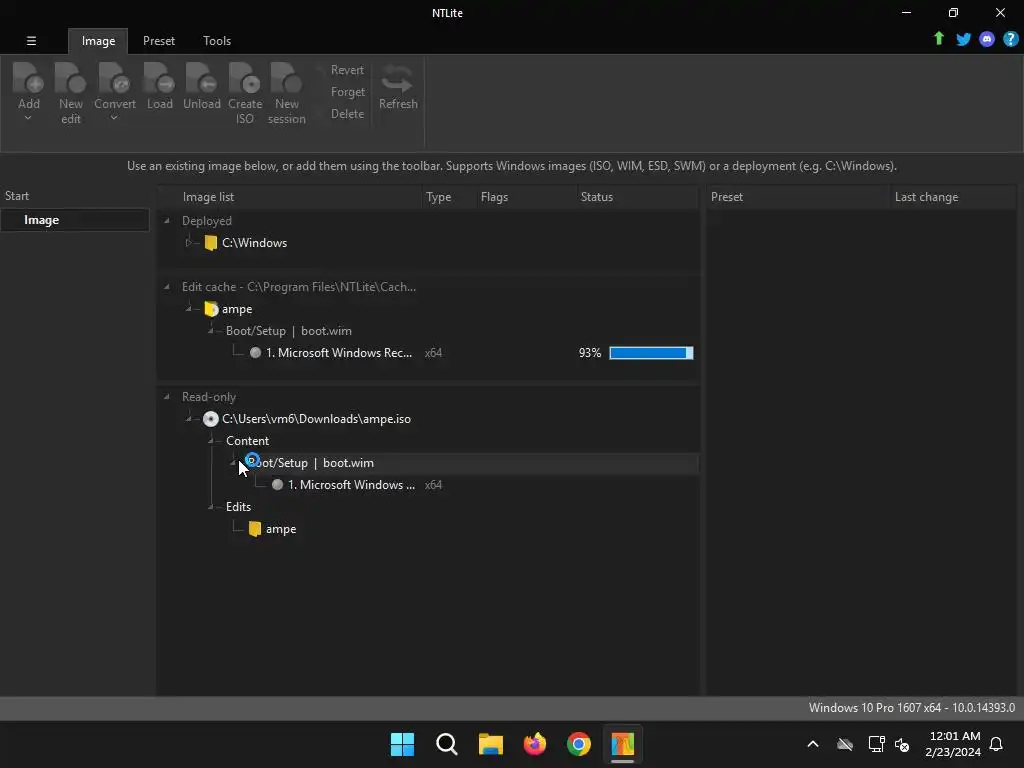The height and width of the screenshot is (768, 1024).
Task: Collapse the Edits node
Action: click(x=210, y=507)
